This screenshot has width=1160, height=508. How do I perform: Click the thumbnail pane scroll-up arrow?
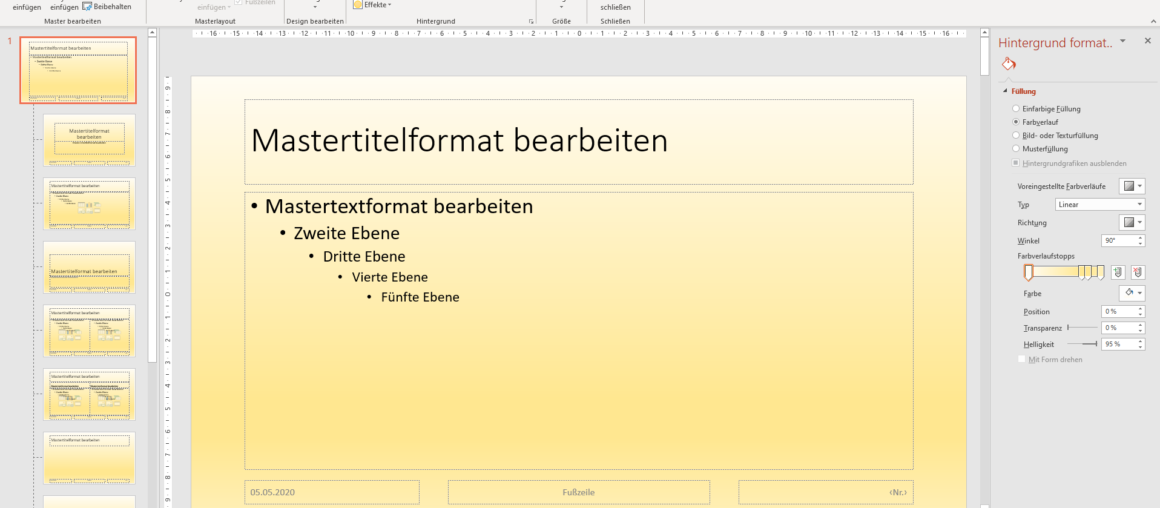pos(152,33)
